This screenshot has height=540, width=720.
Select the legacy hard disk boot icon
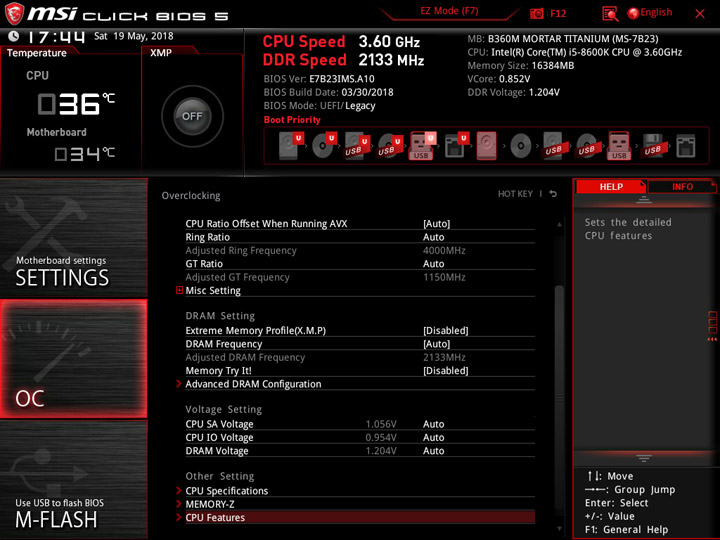486,146
